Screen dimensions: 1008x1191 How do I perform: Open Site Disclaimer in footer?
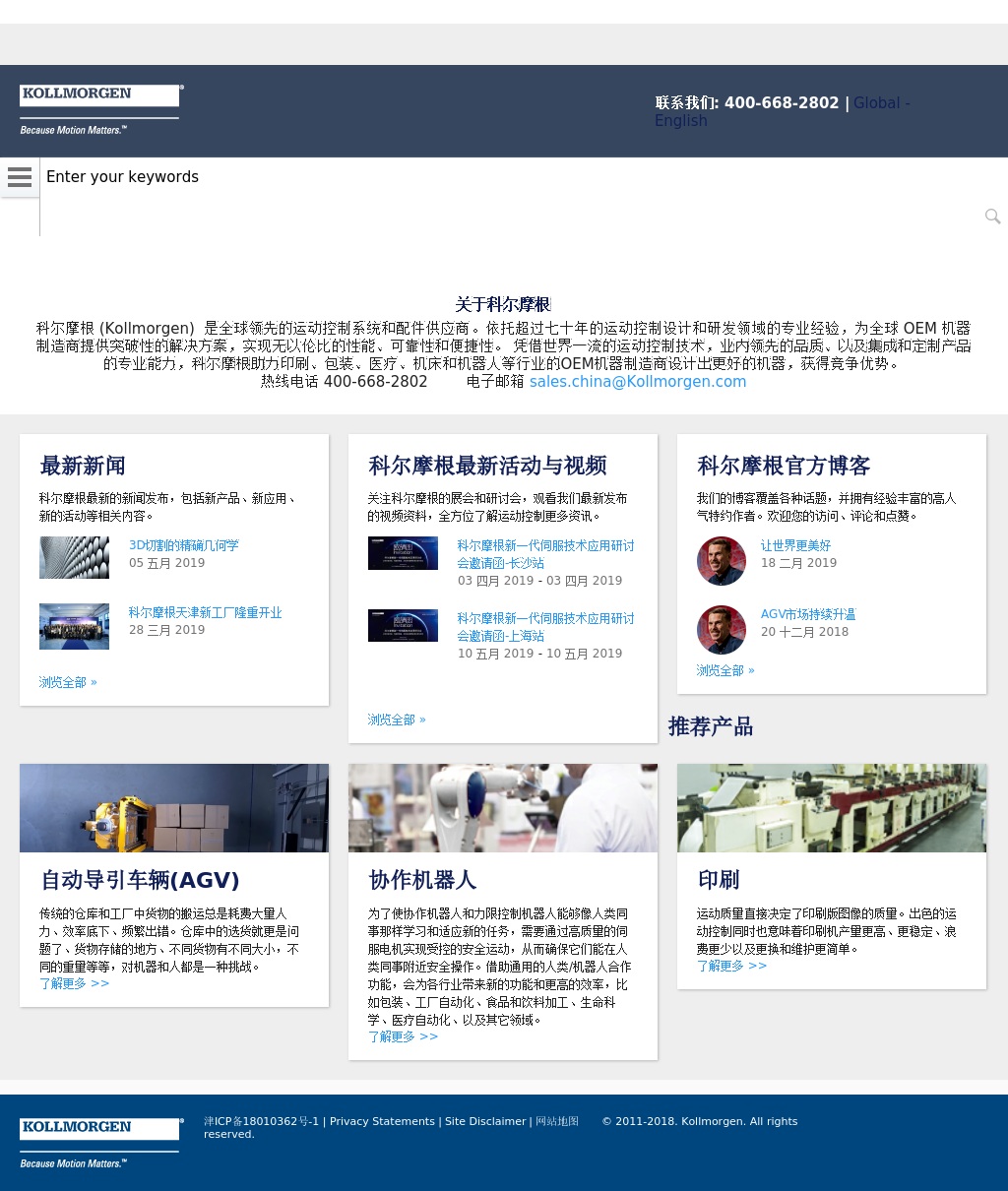pos(485,1121)
